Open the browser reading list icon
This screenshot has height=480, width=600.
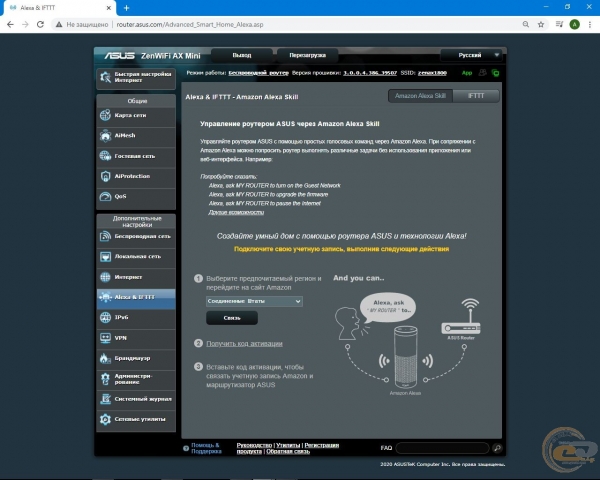[559, 24]
